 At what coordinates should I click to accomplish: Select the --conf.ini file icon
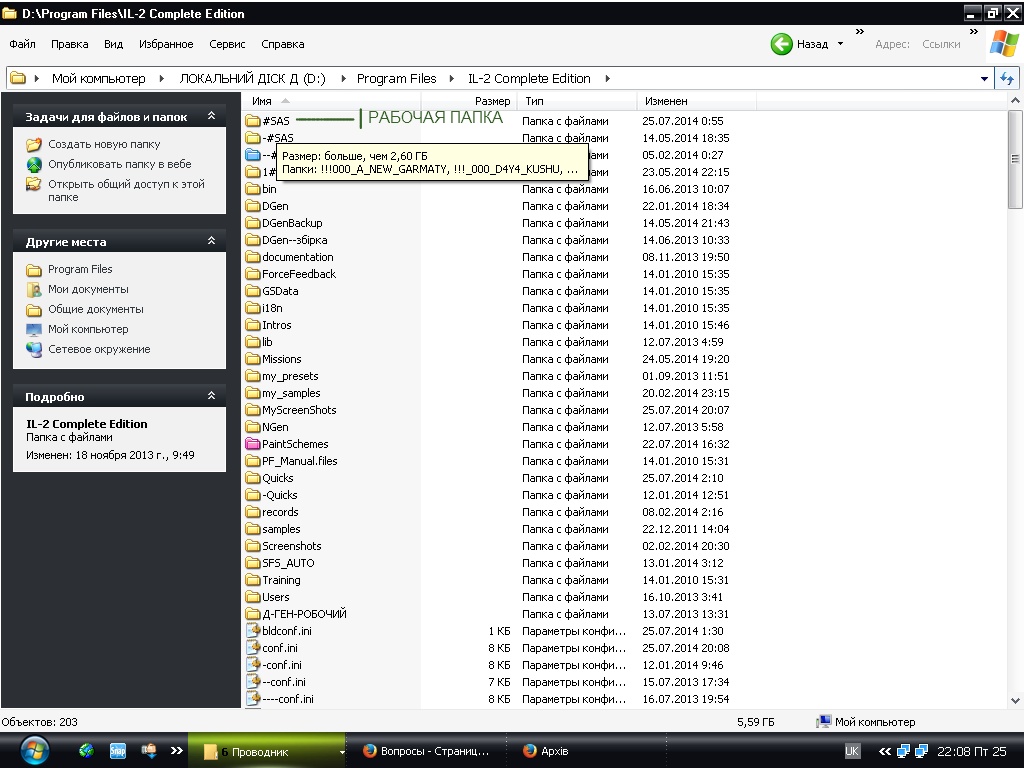pyautogui.click(x=253, y=681)
